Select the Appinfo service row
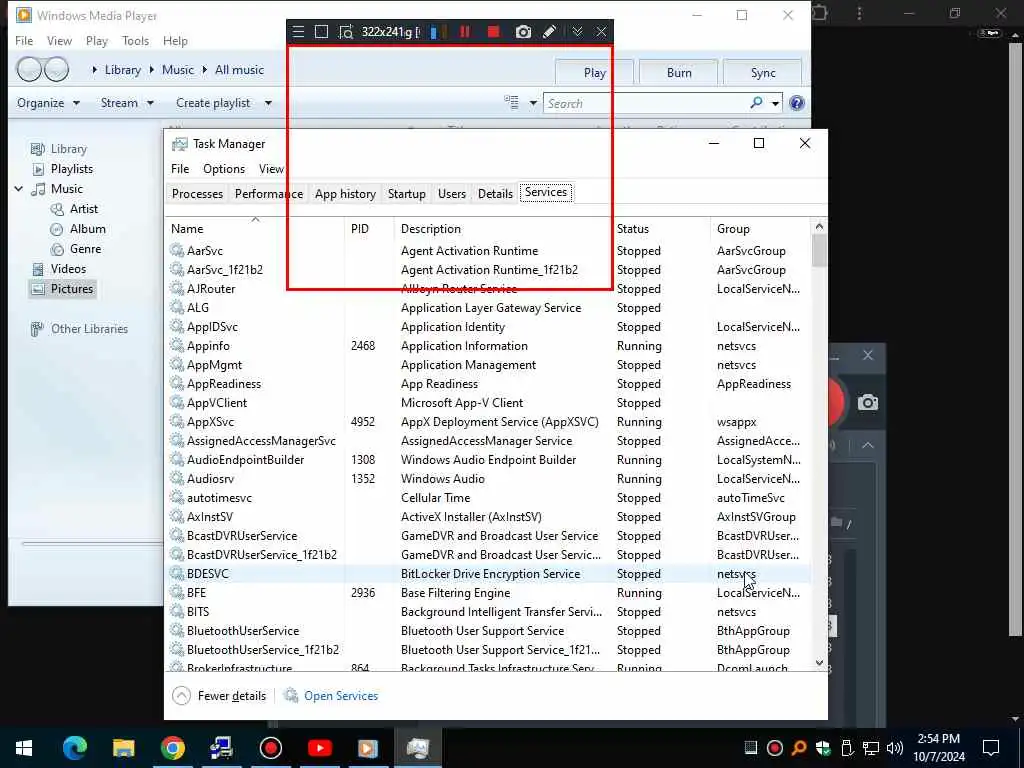This screenshot has height=768, width=1024. click(488, 345)
